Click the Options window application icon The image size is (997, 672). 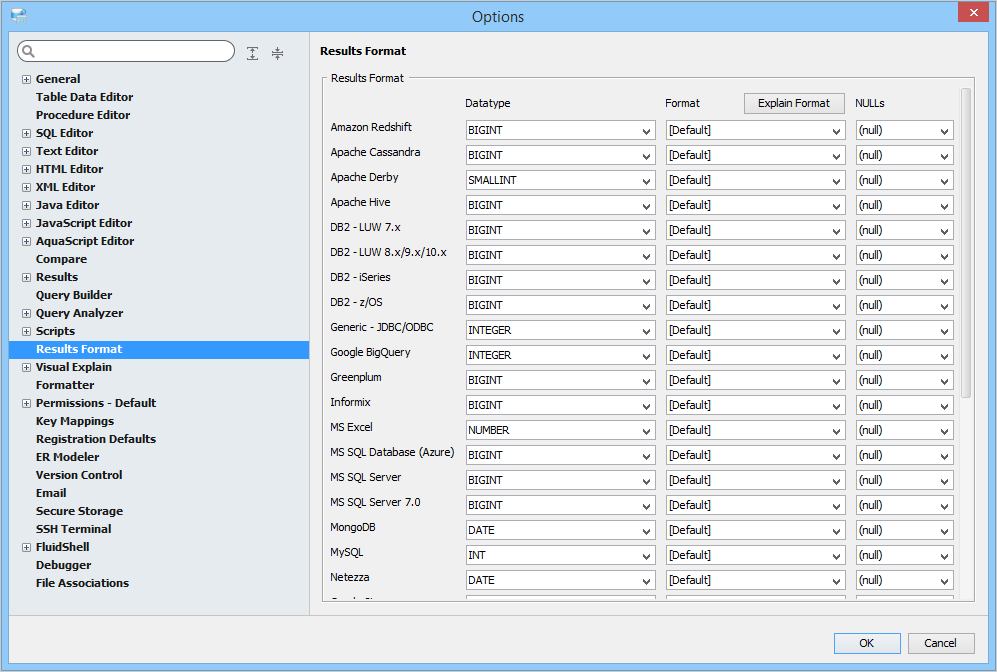point(19,17)
